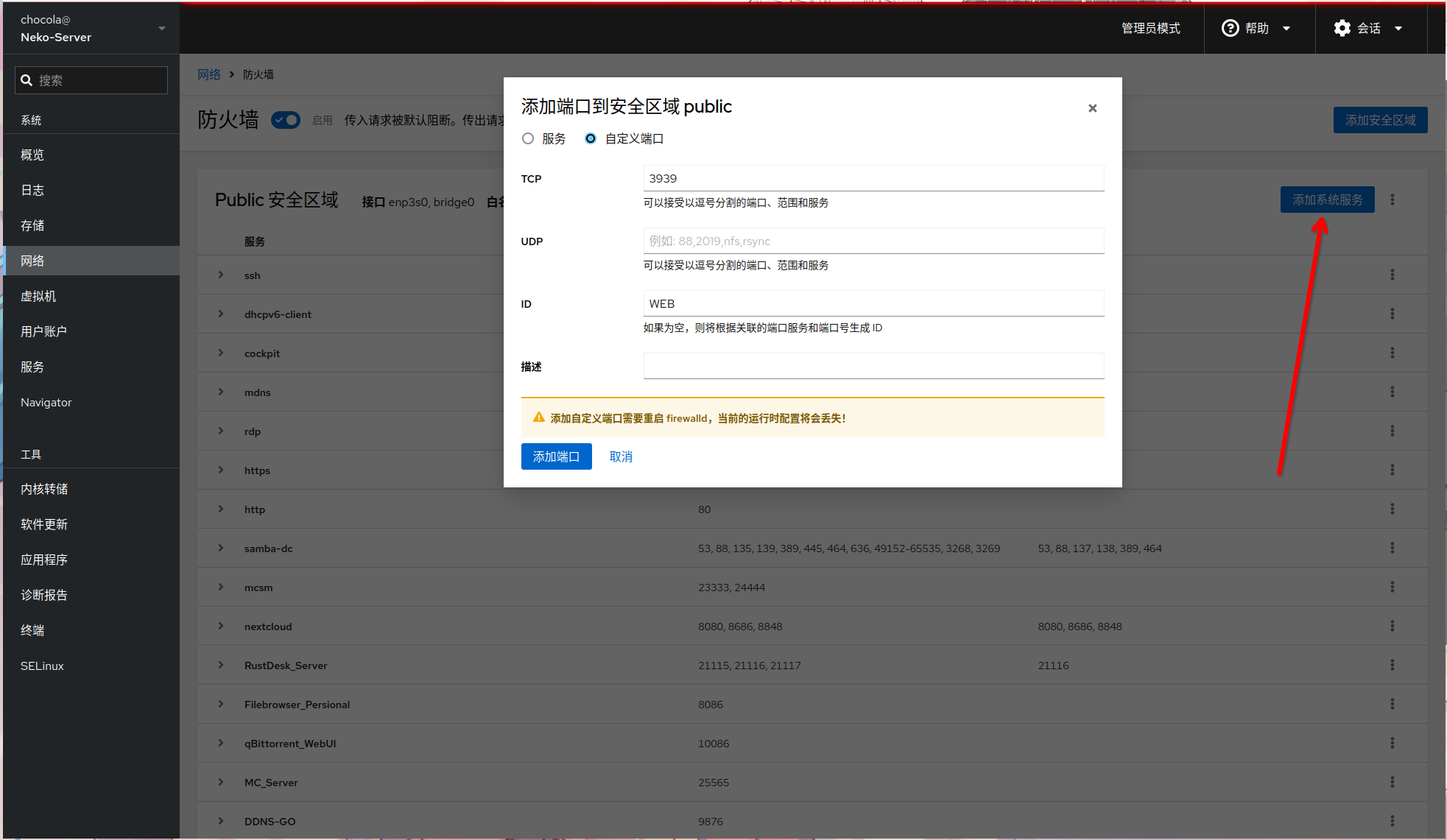Open 服务 in the sidebar
Screen dimensions: 1447x840
tap(91, 367)
